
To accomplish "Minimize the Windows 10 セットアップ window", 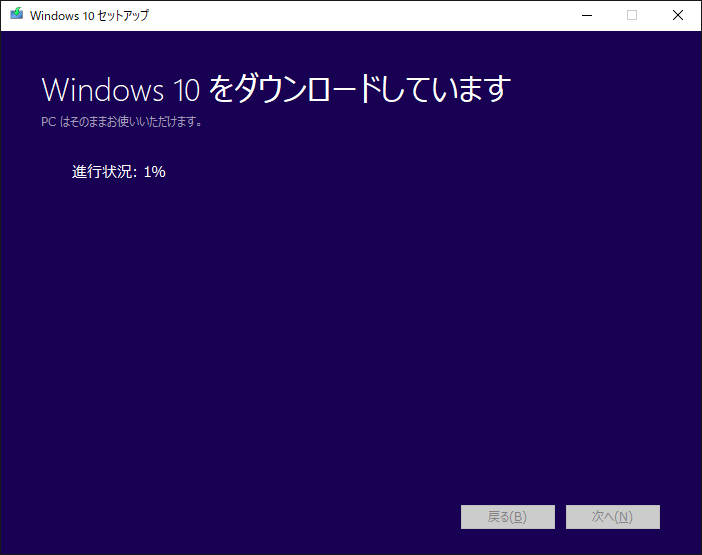I will pyautogui.click(x=587, y=16).
